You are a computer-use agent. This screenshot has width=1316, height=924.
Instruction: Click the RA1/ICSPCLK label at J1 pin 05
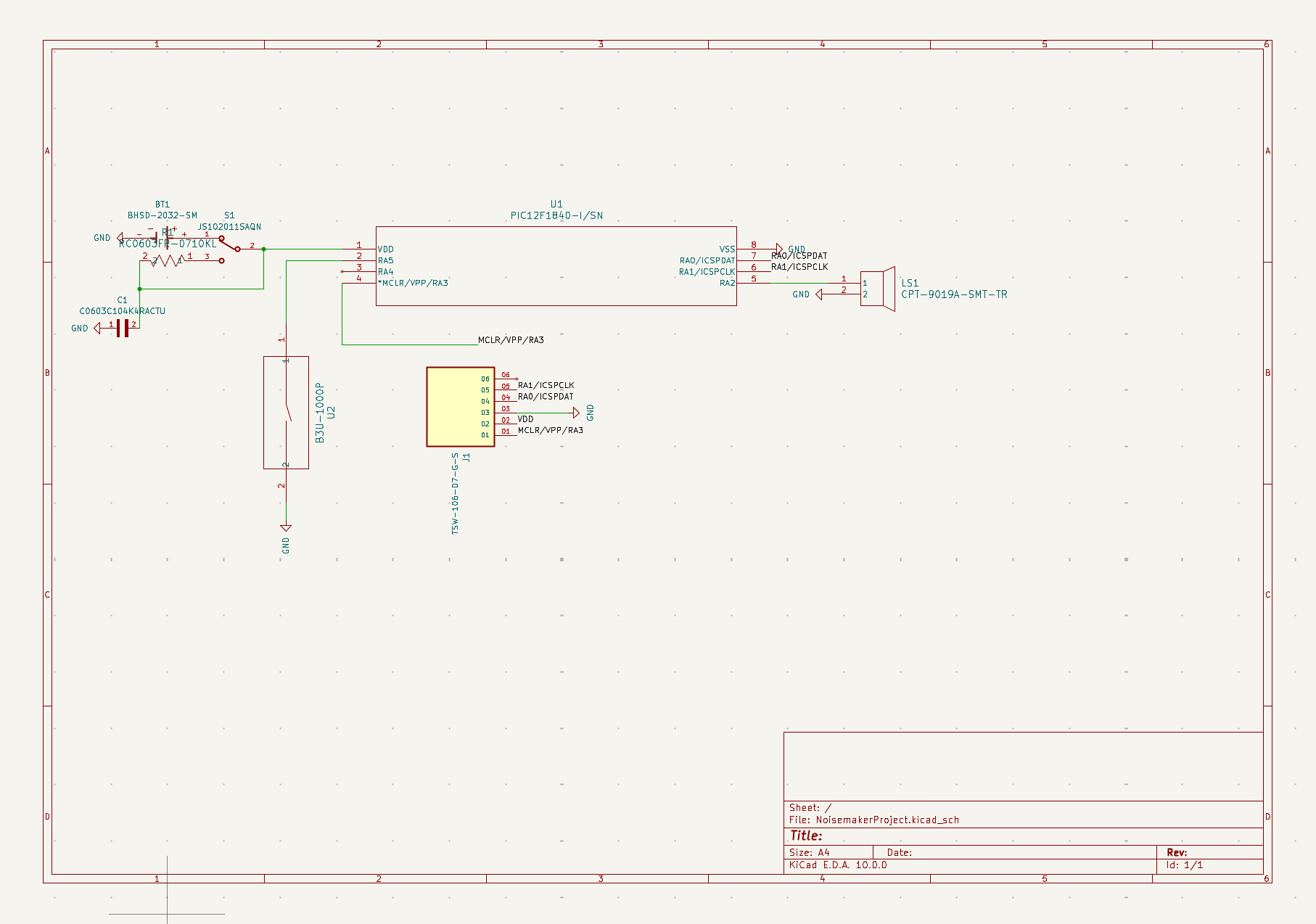(546, 386)
